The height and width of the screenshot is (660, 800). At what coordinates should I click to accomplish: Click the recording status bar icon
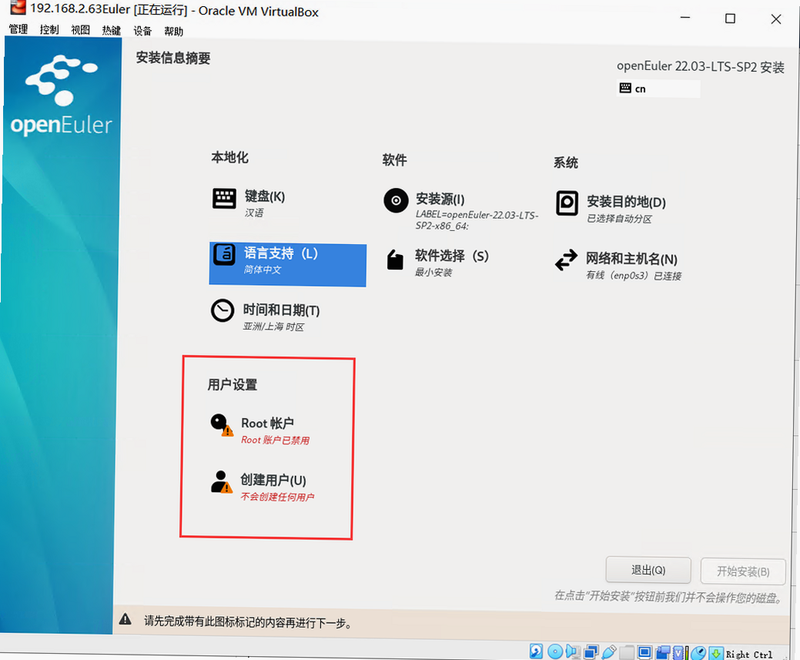coord(663,652)
